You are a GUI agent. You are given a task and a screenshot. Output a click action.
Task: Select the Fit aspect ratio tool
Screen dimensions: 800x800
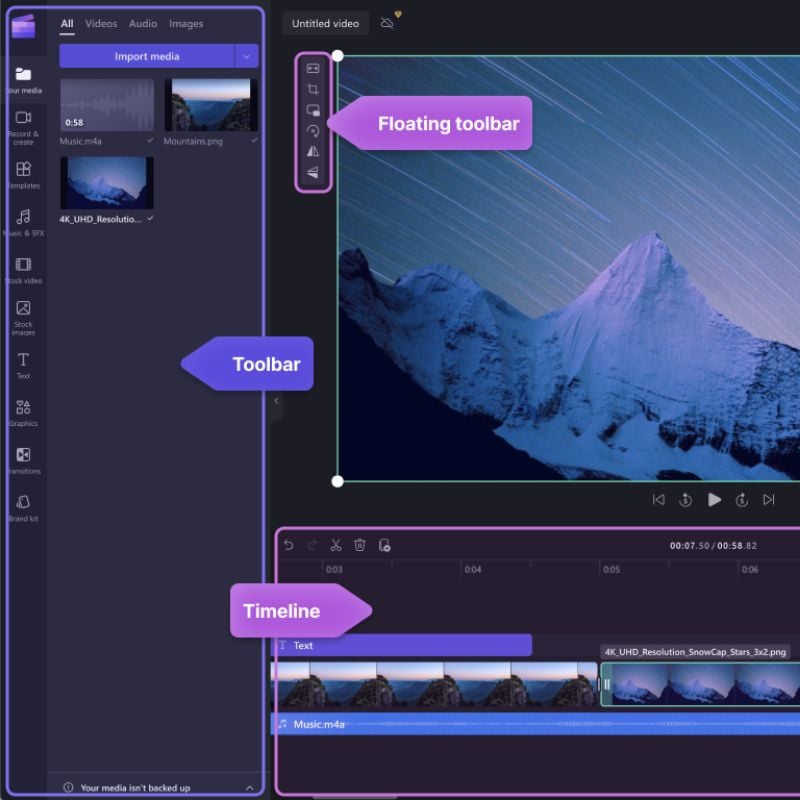click(x=314, y=68)
